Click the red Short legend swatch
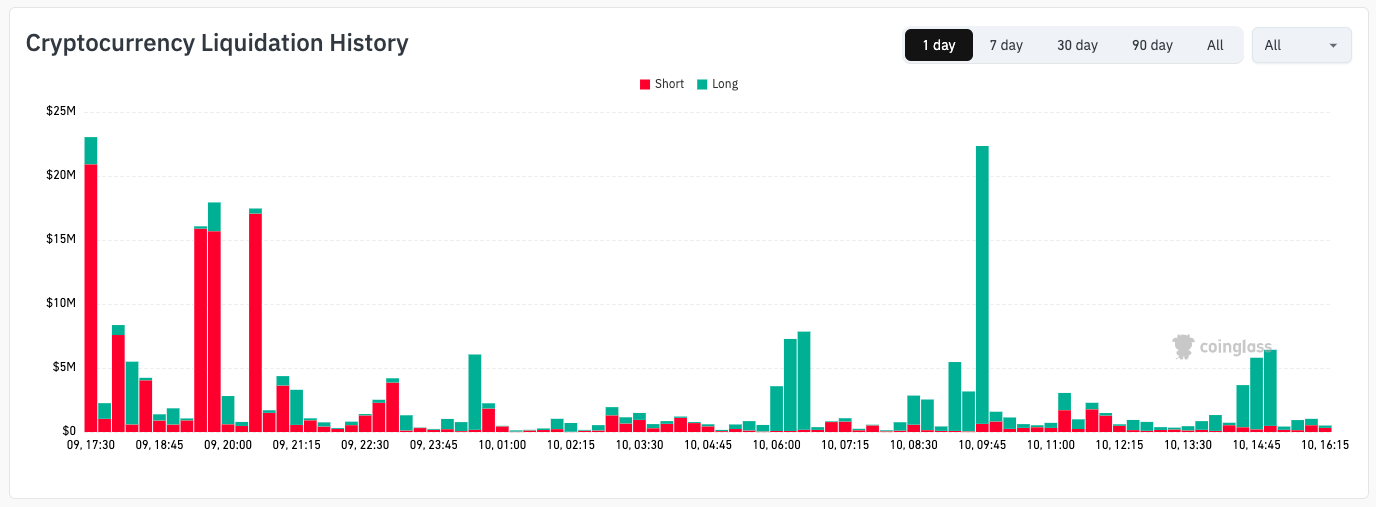 [645, 85]
